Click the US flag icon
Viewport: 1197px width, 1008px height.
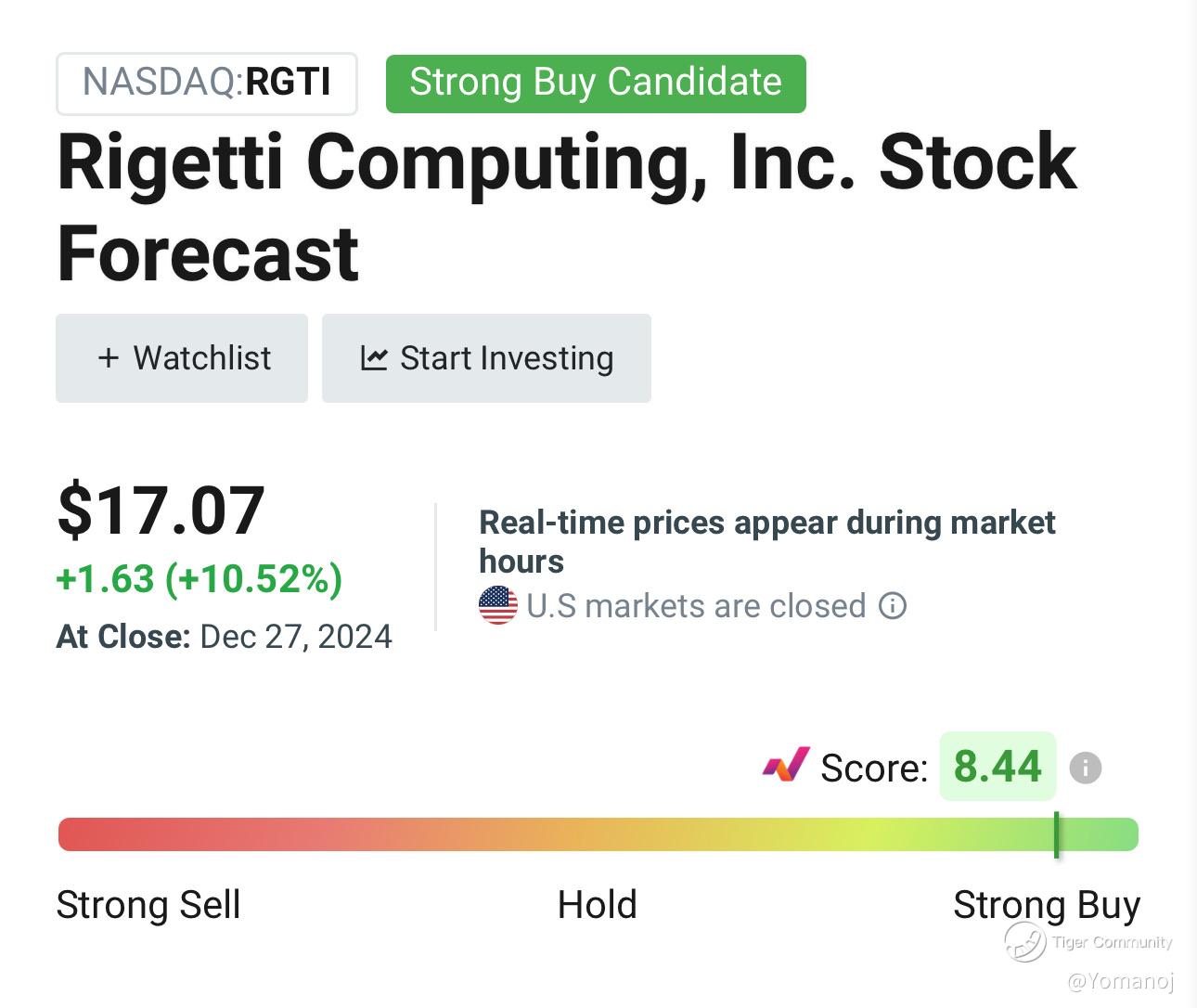pyautogui.click(x=498, y=606)
